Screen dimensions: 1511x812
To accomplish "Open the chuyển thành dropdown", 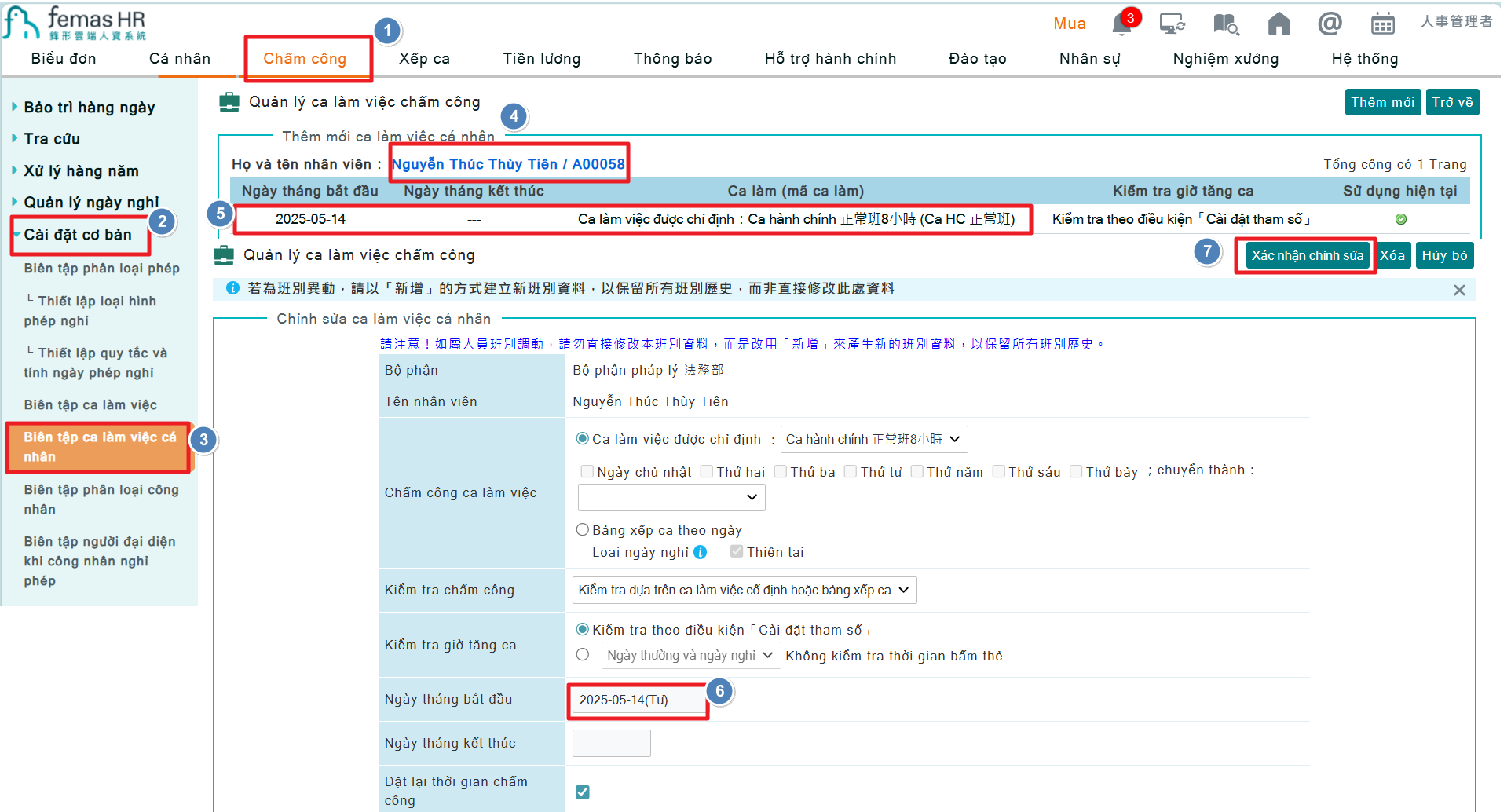I will 671,497.
